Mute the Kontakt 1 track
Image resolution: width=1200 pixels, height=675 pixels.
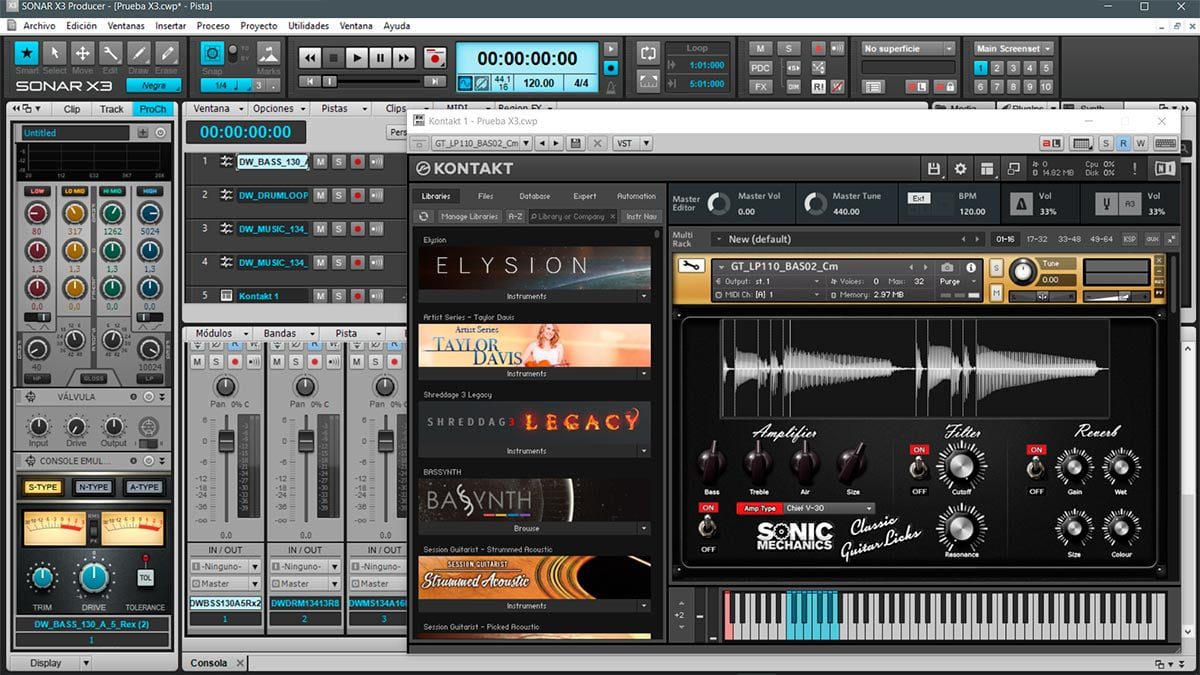coord(321,296)
